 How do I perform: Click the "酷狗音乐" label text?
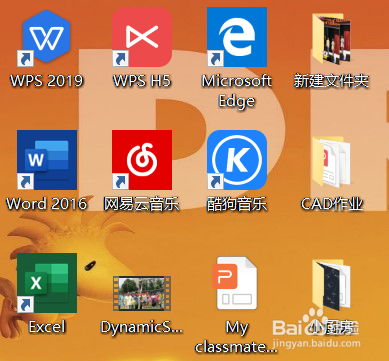point(237,204)
